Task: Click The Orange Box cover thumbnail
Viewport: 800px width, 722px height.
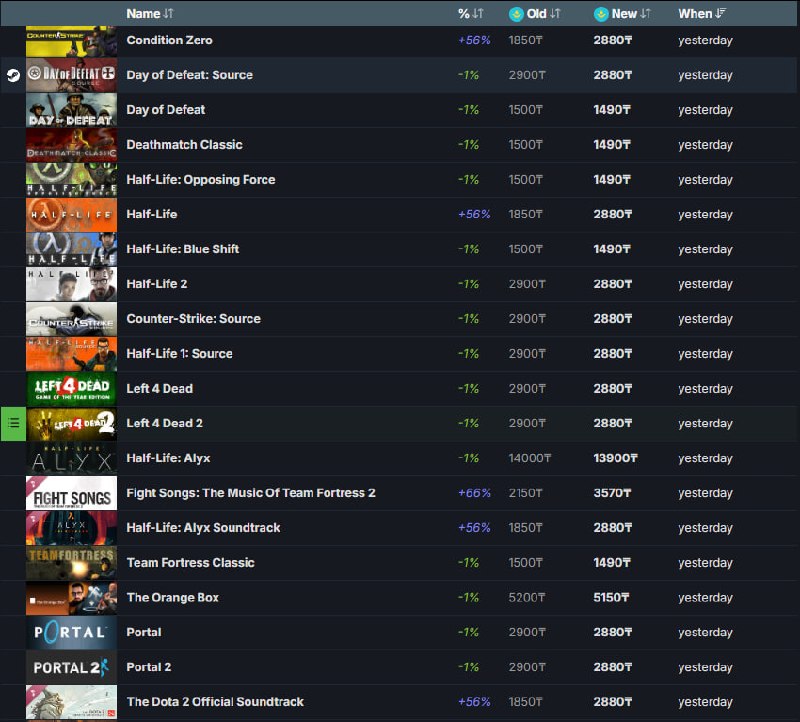Action: (x=71, y=597)
